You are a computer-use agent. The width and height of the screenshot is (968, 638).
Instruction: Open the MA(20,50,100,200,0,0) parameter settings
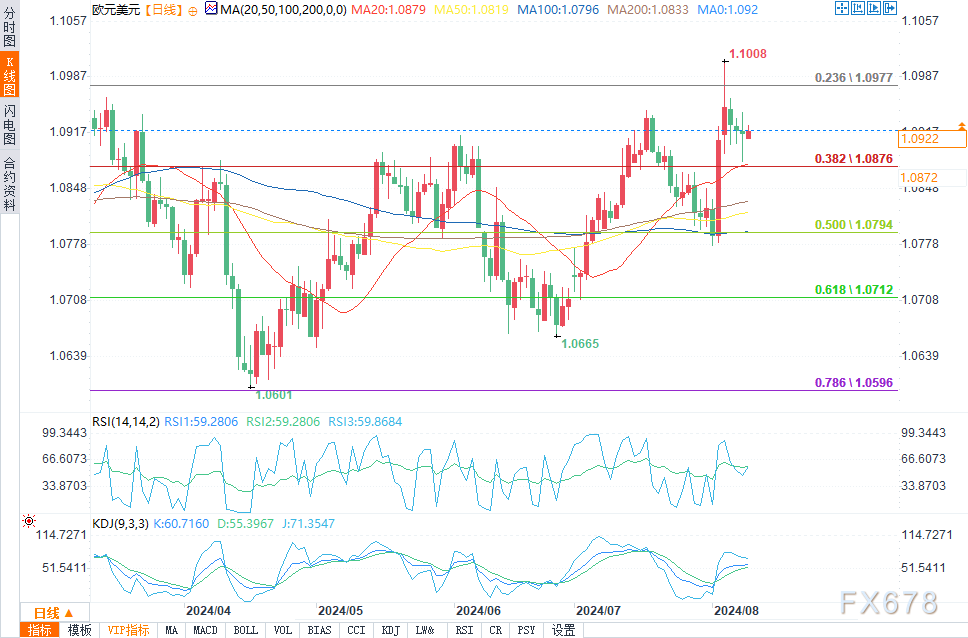[x=283, y=9]
